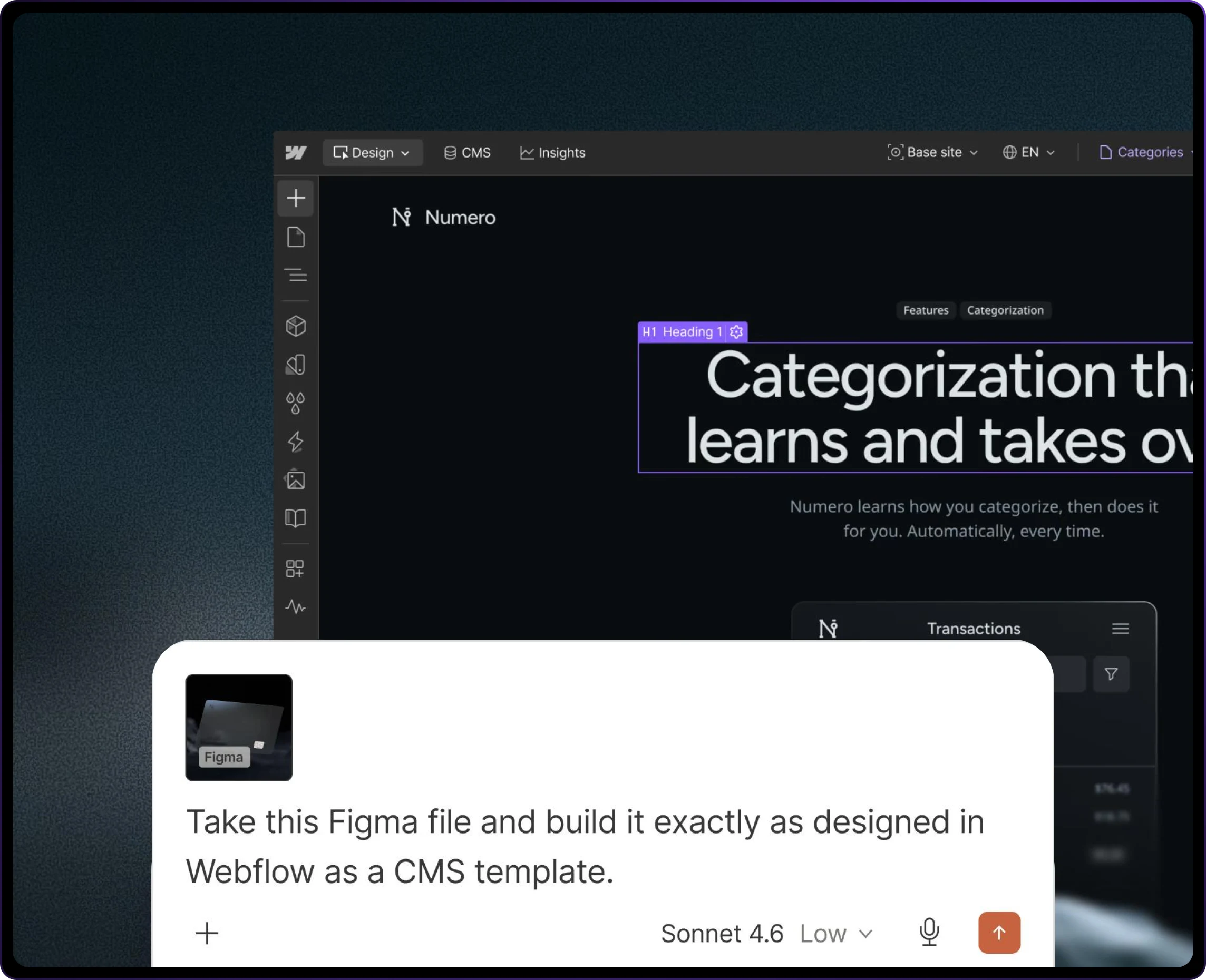
Task: Open the Assets image icon
Action: [296, 480]
